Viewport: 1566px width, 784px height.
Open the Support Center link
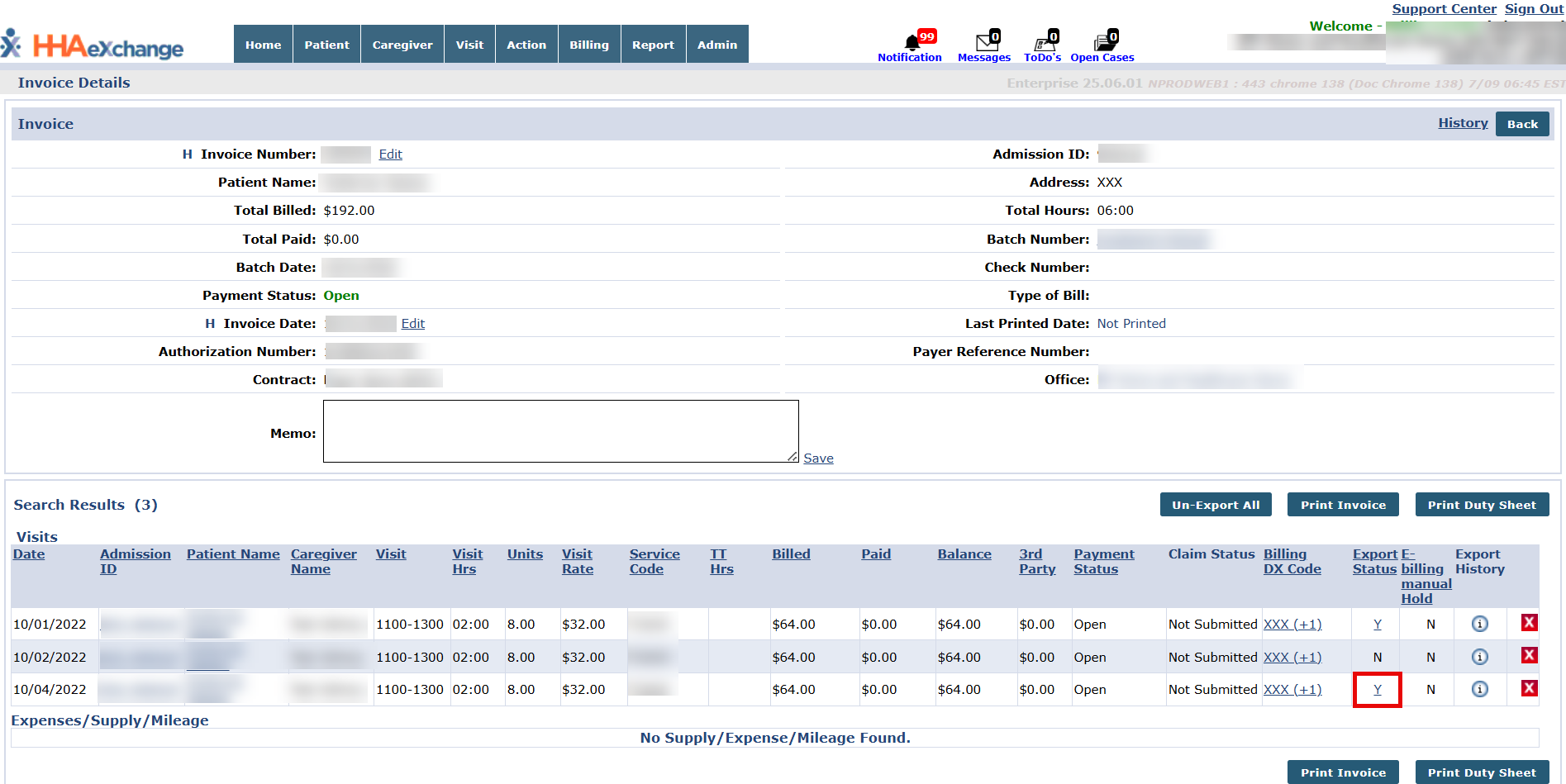1444,9
